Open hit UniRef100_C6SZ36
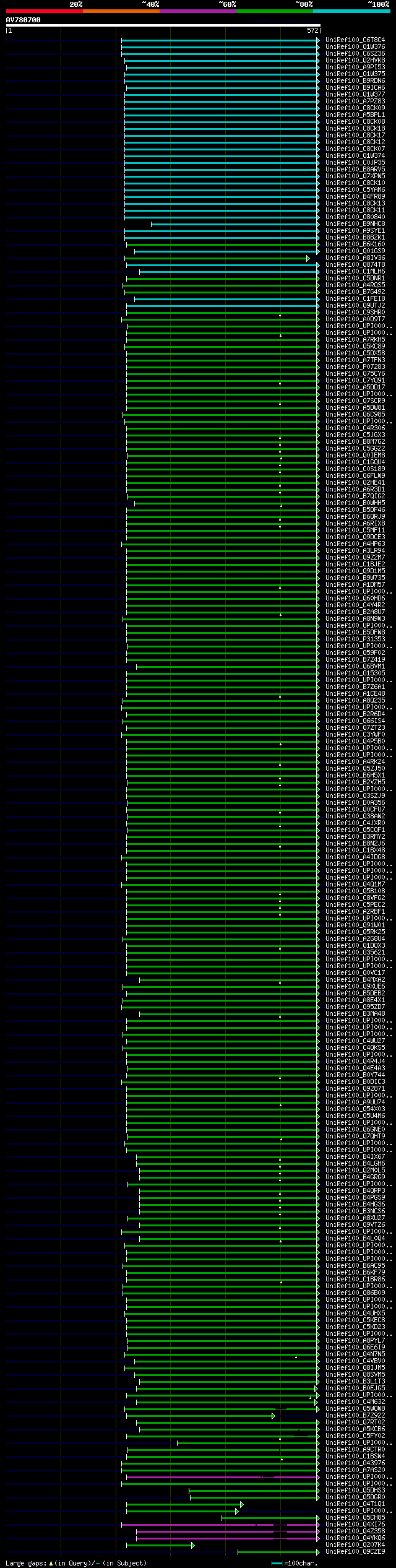This screenshot has height=1568, width=396. click(x=355, y=54)
